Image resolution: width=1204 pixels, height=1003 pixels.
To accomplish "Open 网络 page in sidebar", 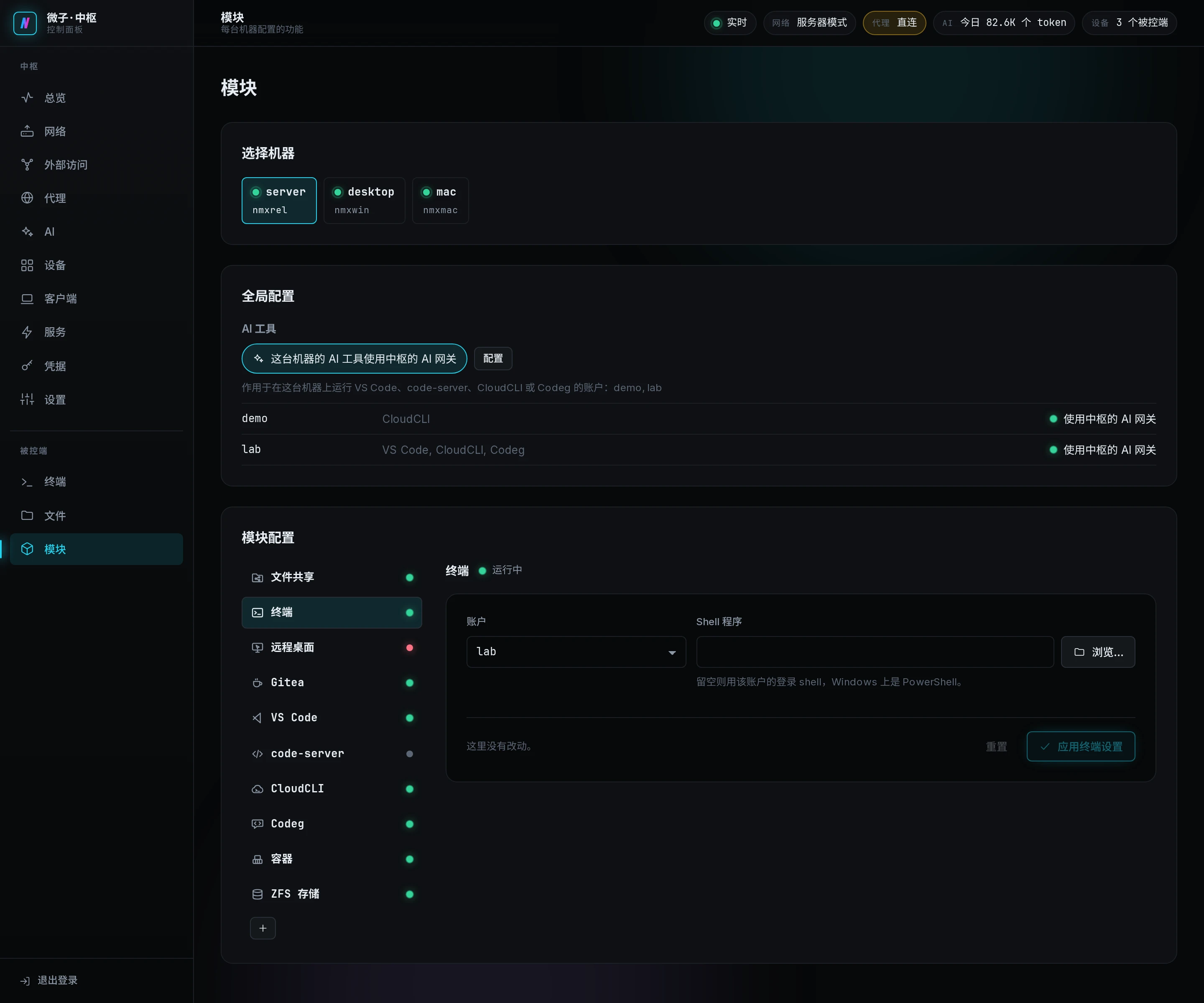I will tap(96, 131).
